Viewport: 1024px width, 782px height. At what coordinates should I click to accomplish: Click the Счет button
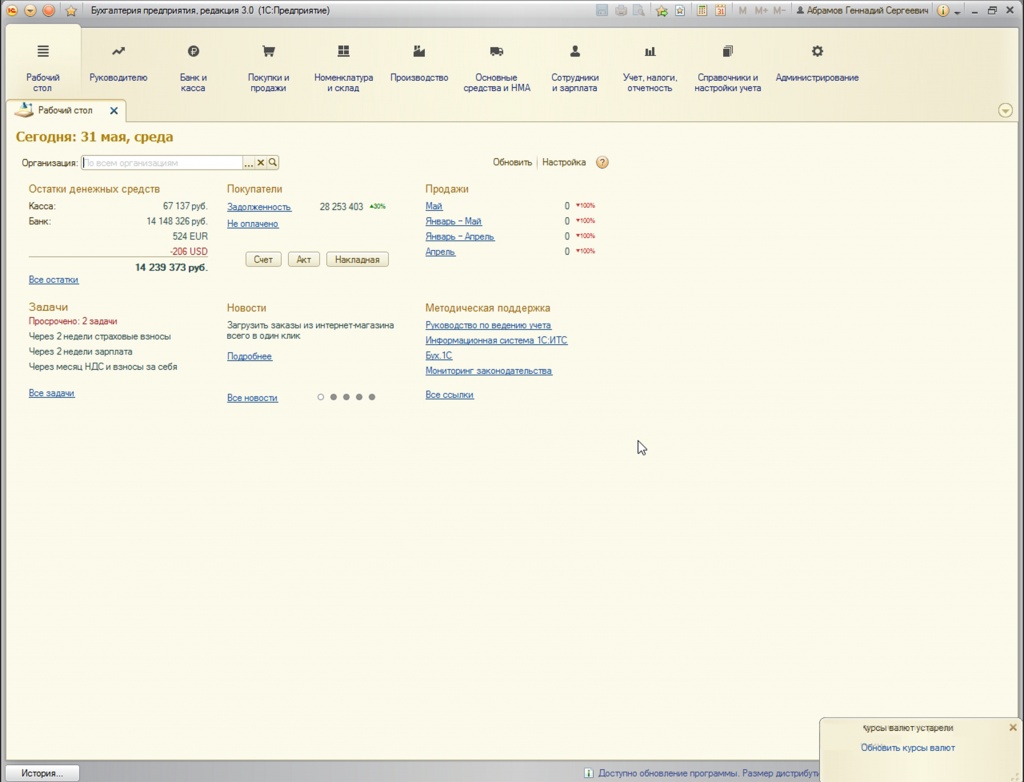(x=263, y=259)
